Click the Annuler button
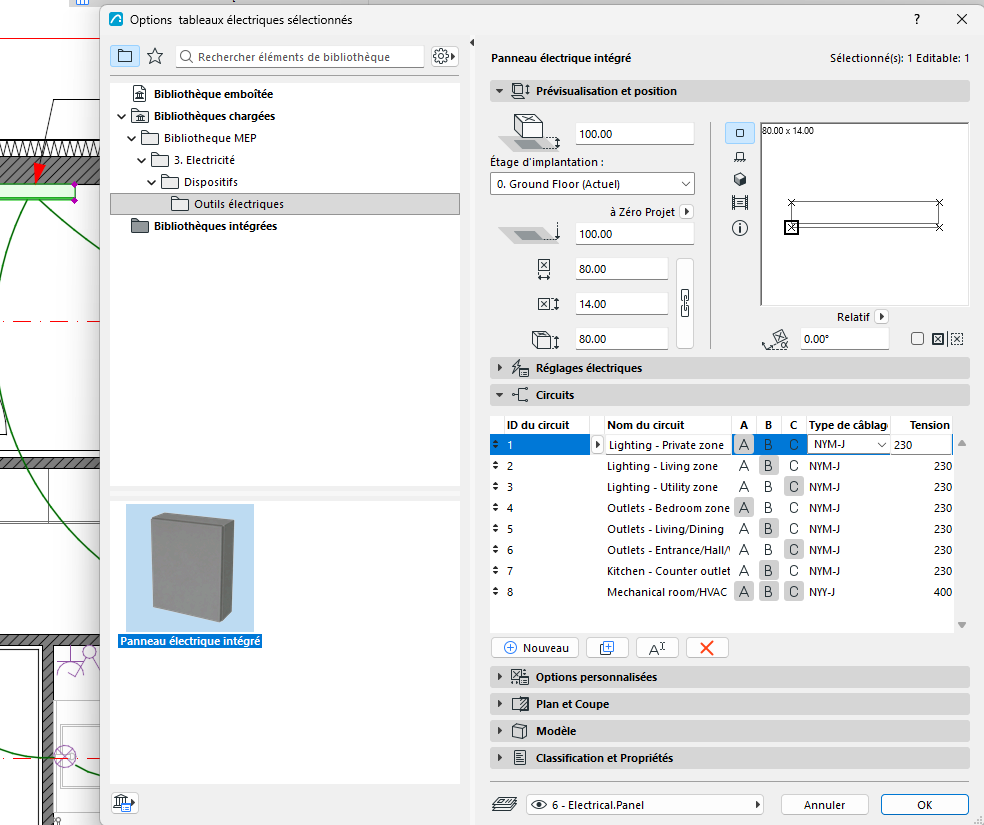Image resolution: width=984 pixels, height=825 pixels. (x=824, y=805)
